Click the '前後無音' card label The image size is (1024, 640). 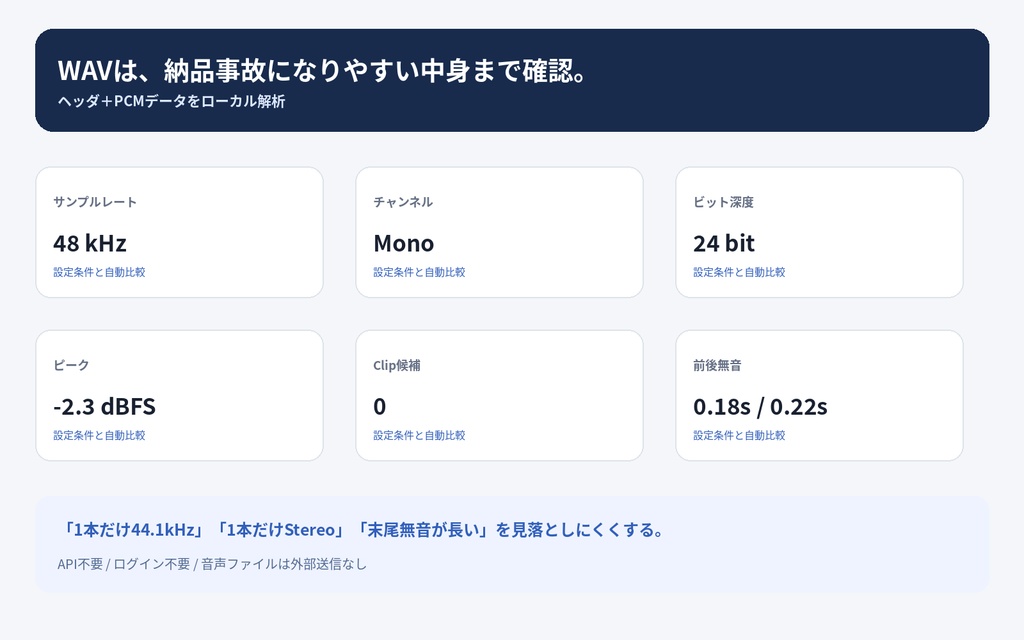(717, 365)
